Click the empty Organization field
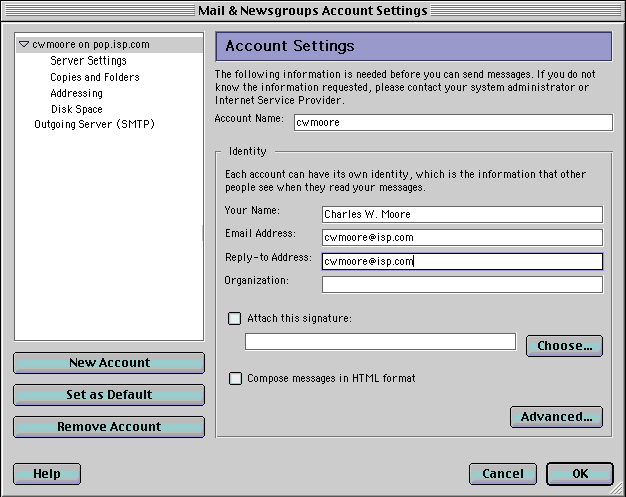This screenshot has height=497, width=626. pos(462,285)
